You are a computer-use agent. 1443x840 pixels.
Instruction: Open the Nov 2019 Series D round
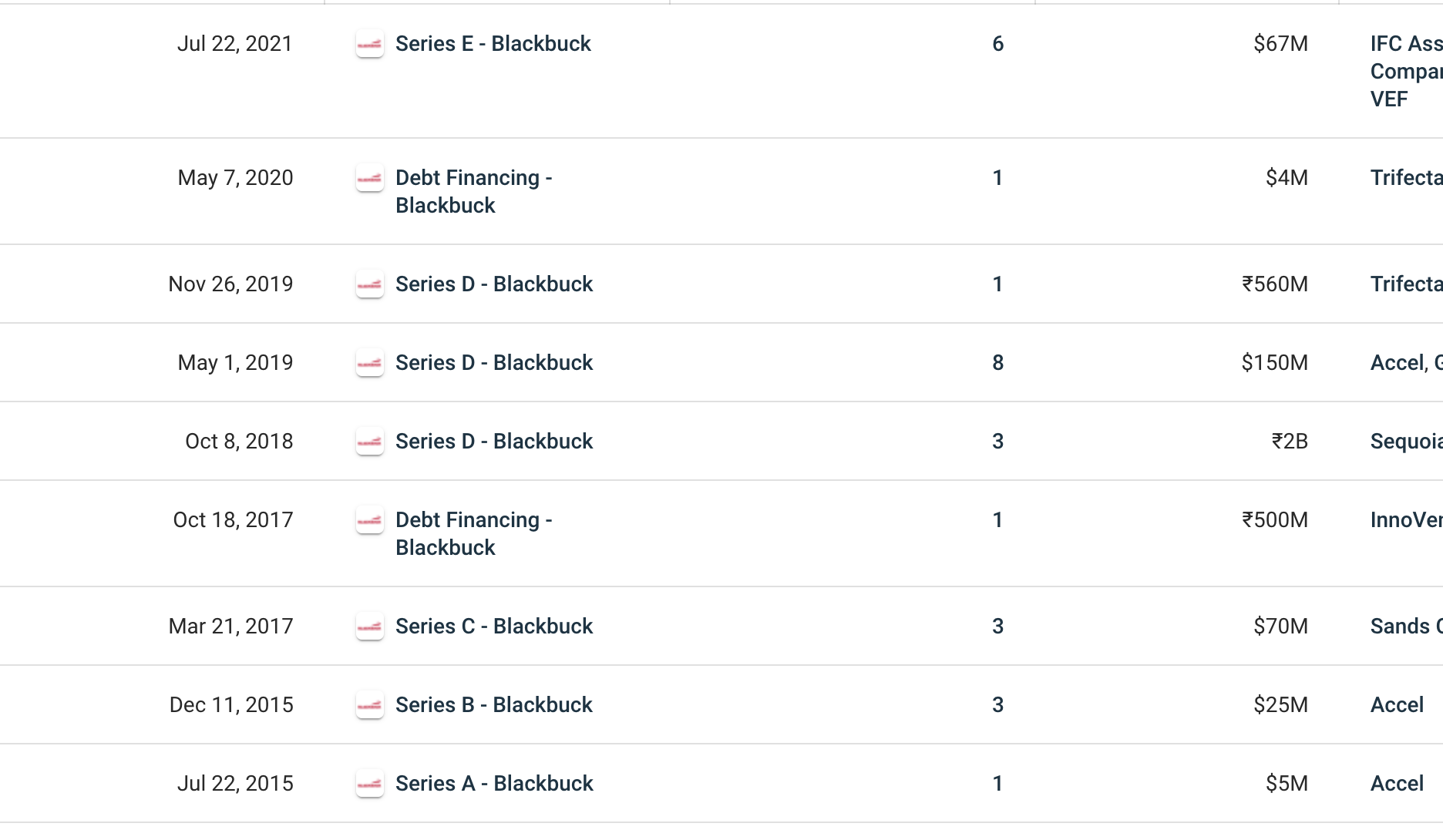493,284
